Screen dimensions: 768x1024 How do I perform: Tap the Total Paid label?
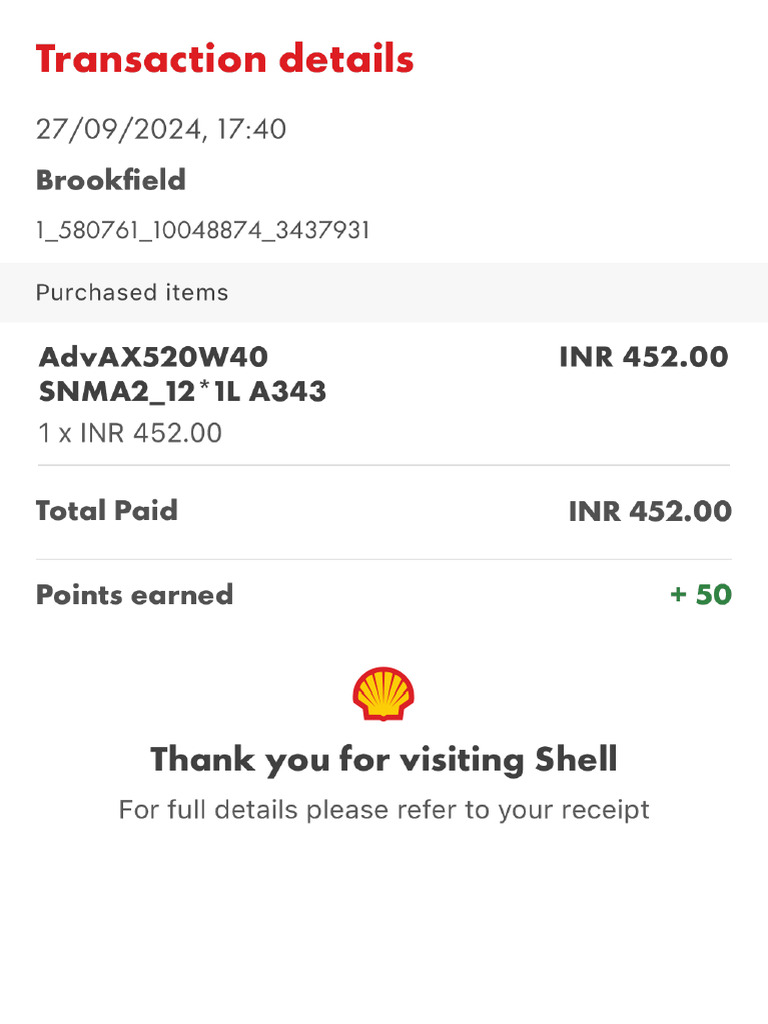[x=107, y=511]
